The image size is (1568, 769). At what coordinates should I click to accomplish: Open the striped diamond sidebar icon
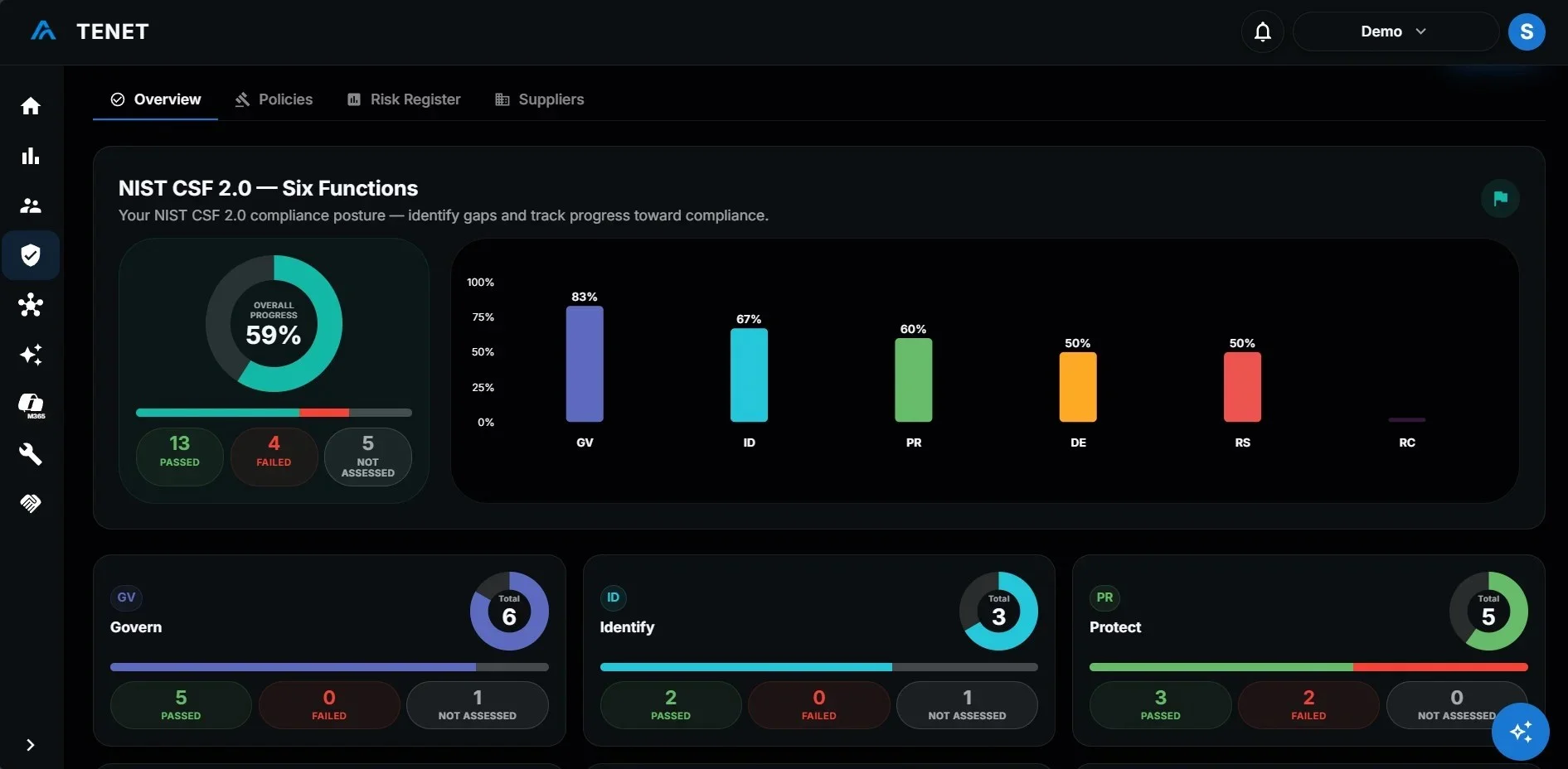[31, 503]
